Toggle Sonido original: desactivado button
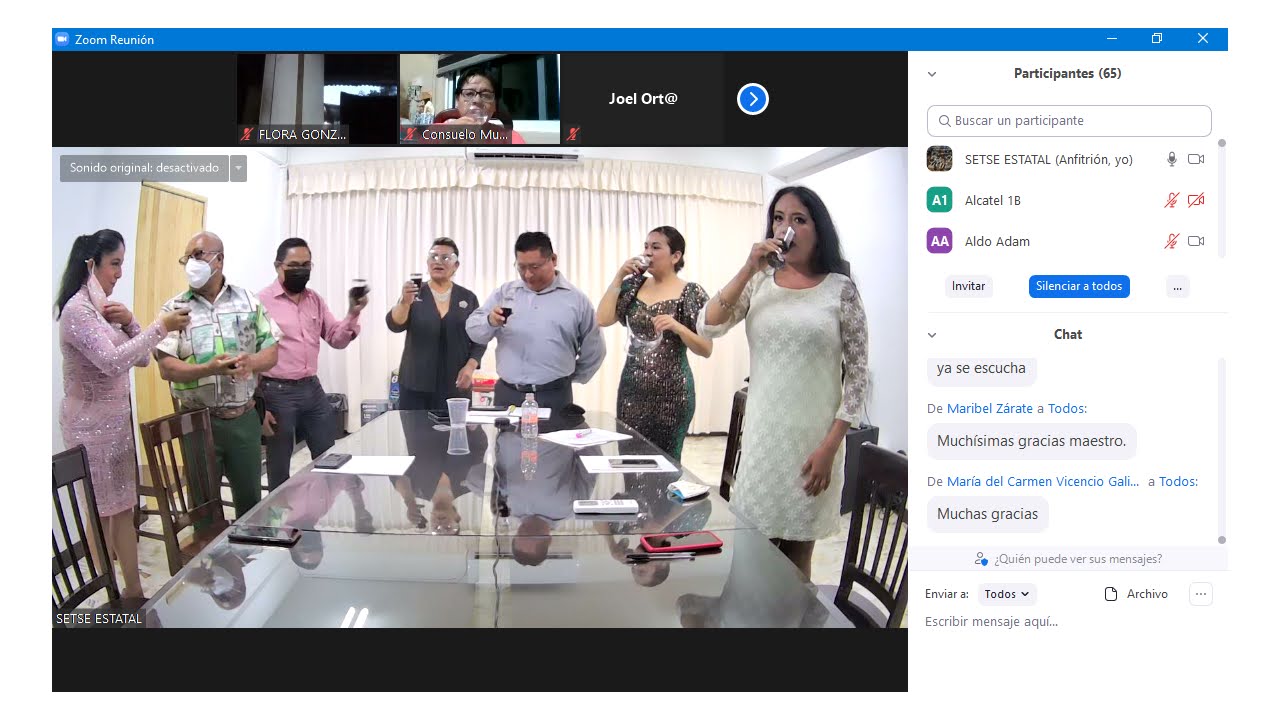 pos(144,168)
